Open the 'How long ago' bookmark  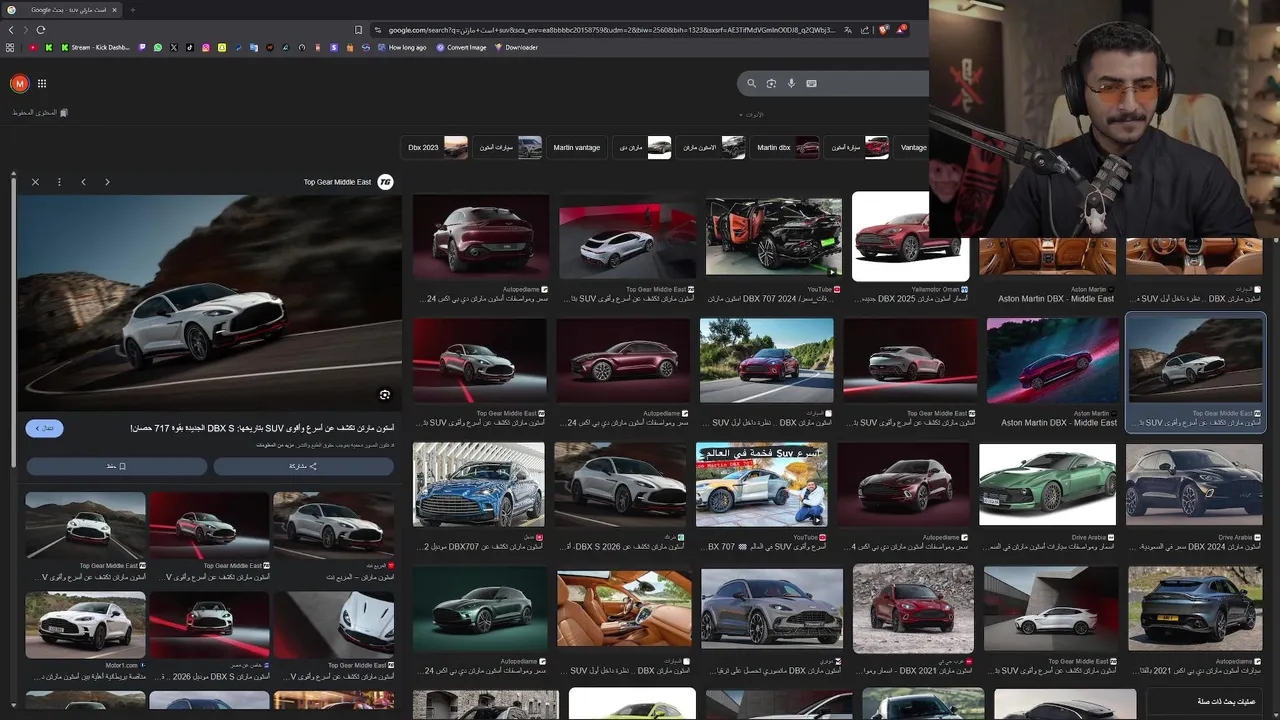pyautogui.click(x=402, y=47)
